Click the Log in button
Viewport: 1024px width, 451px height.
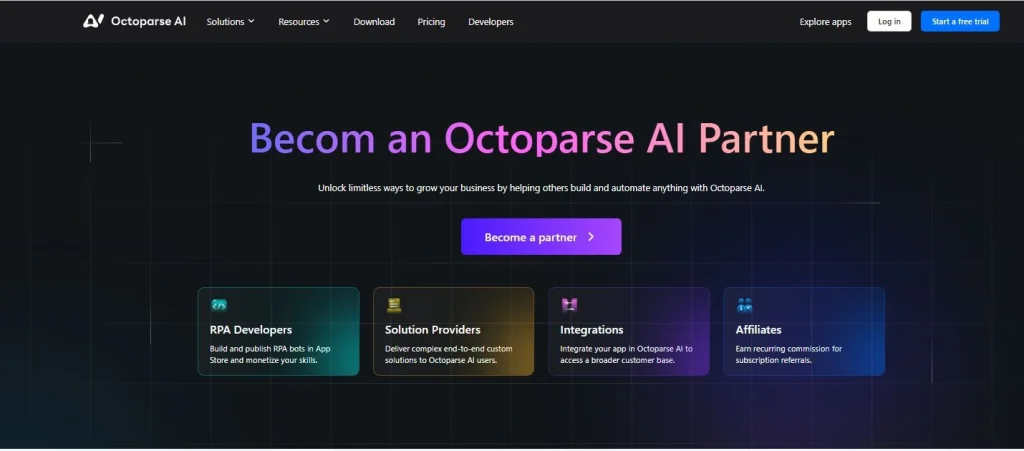point(889,22)
